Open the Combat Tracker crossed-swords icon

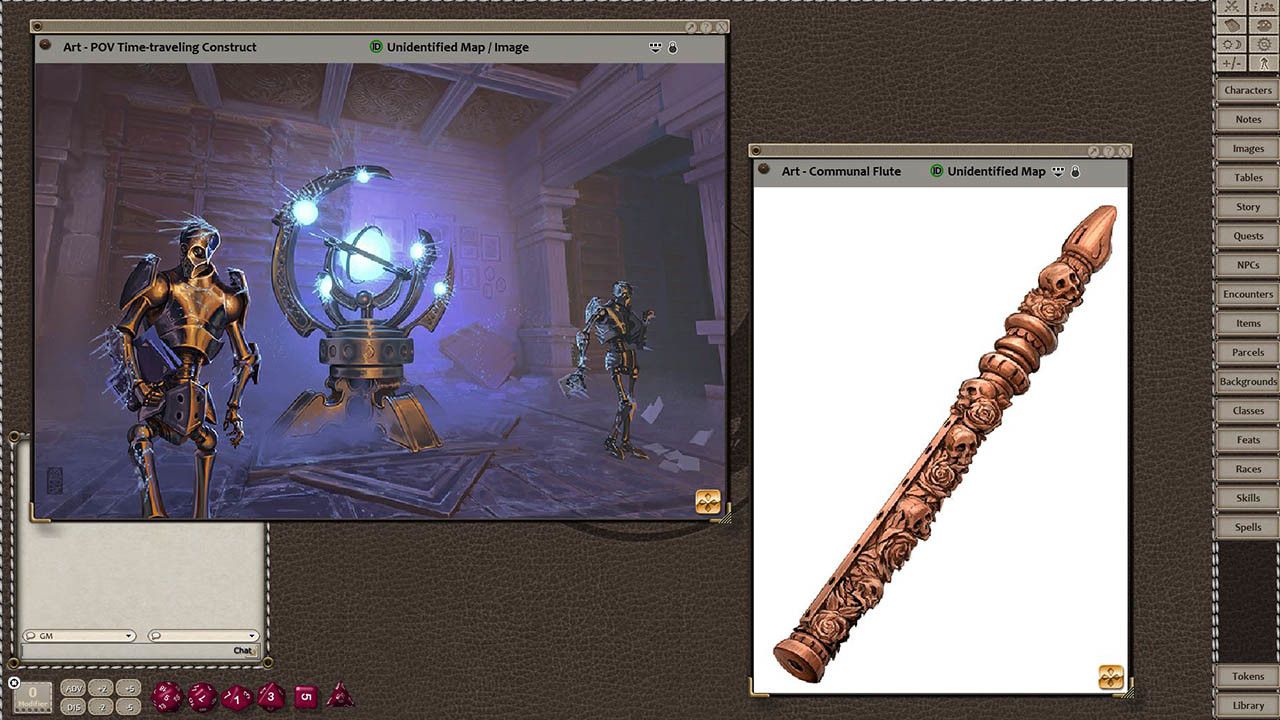1232,8
